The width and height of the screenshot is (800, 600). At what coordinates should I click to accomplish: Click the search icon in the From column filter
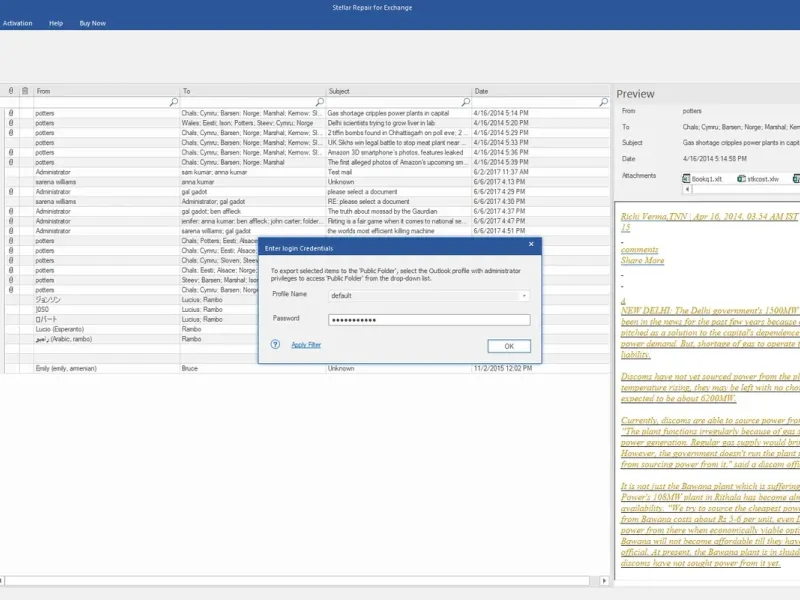pos(173,102)
